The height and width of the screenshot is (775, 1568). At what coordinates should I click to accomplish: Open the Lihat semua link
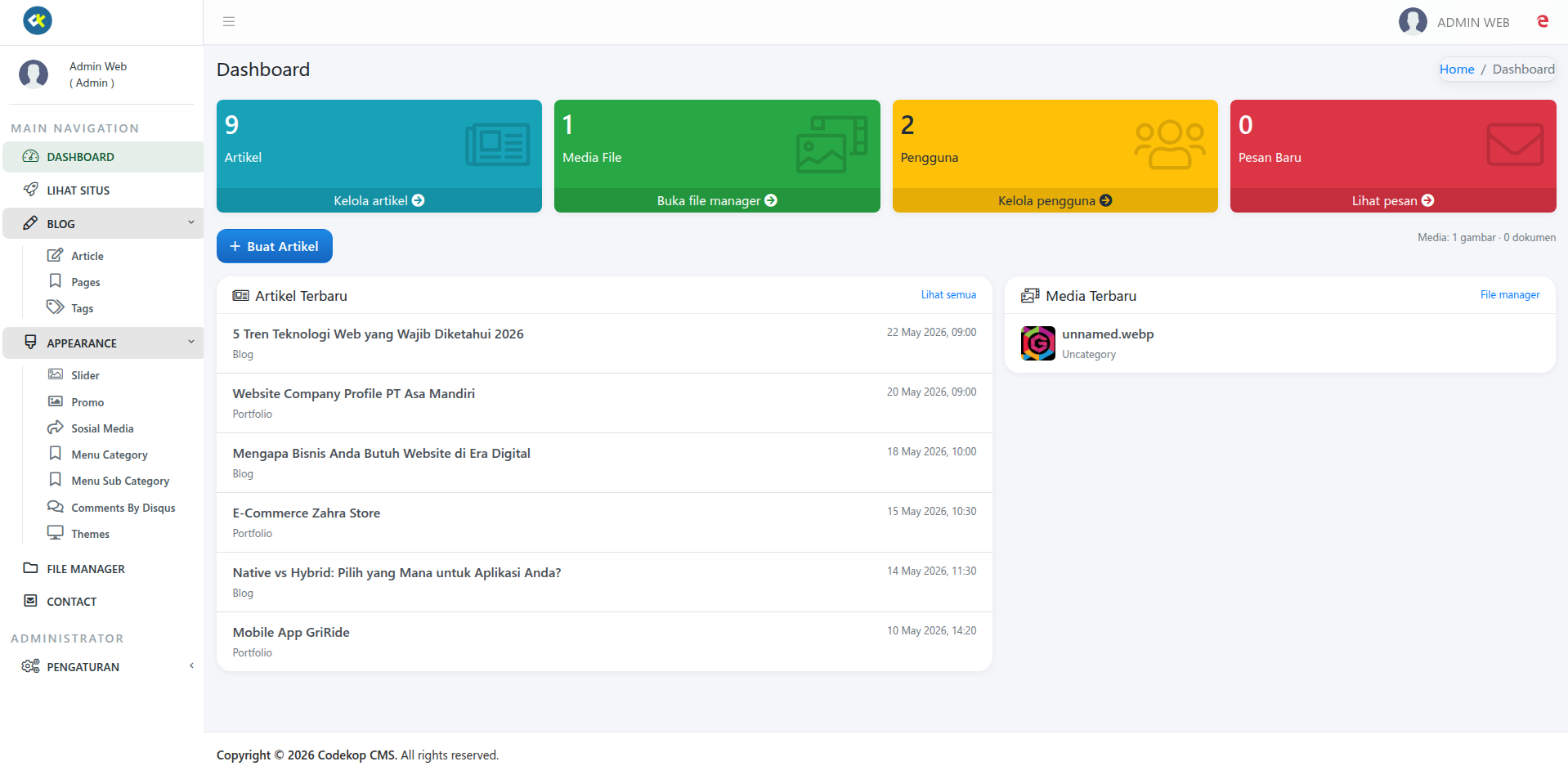pos(948,295)
